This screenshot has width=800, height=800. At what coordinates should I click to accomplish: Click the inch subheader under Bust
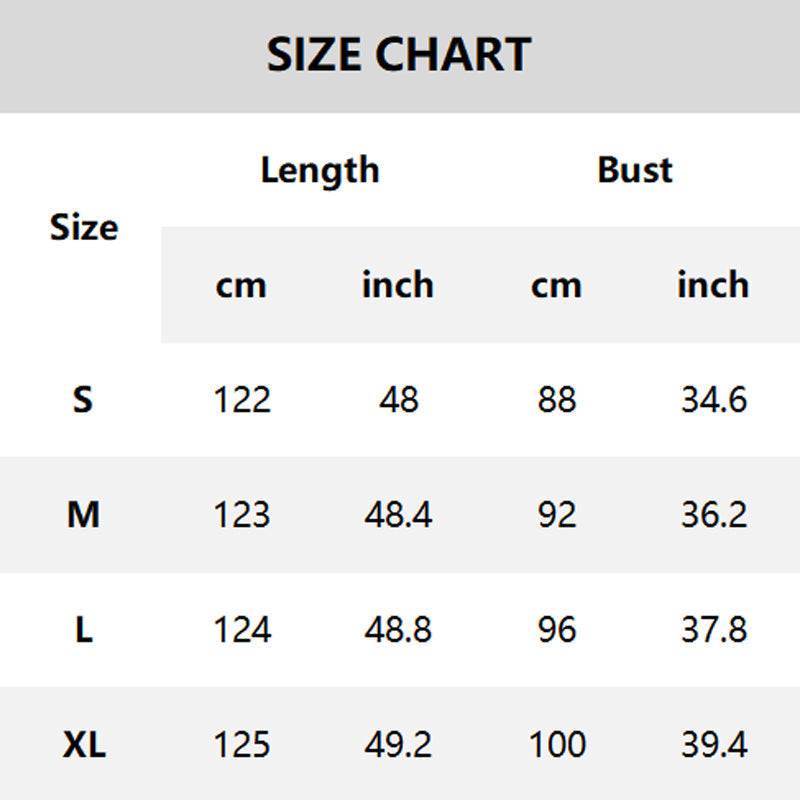pyautogui.click(x=713, y=285)
